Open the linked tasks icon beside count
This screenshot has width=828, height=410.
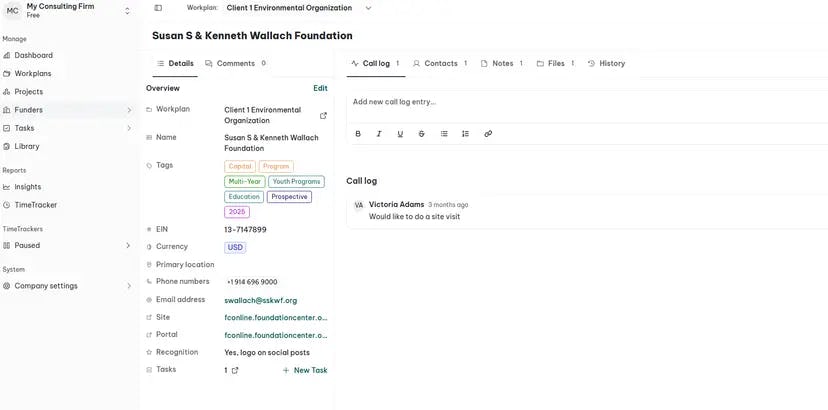(x=235, y=370)
